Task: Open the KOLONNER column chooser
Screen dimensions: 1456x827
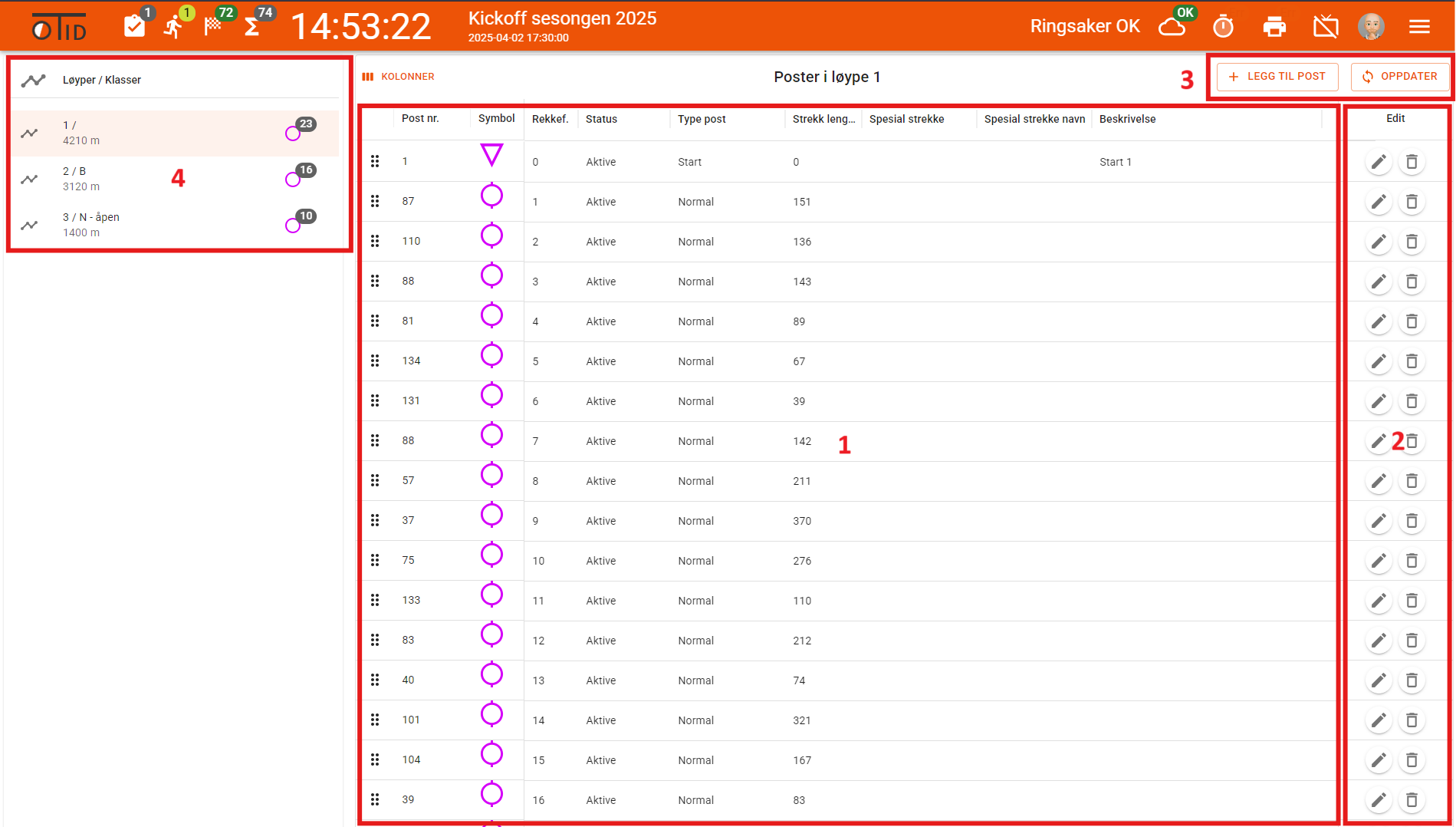Action: [x=399, y=77]
